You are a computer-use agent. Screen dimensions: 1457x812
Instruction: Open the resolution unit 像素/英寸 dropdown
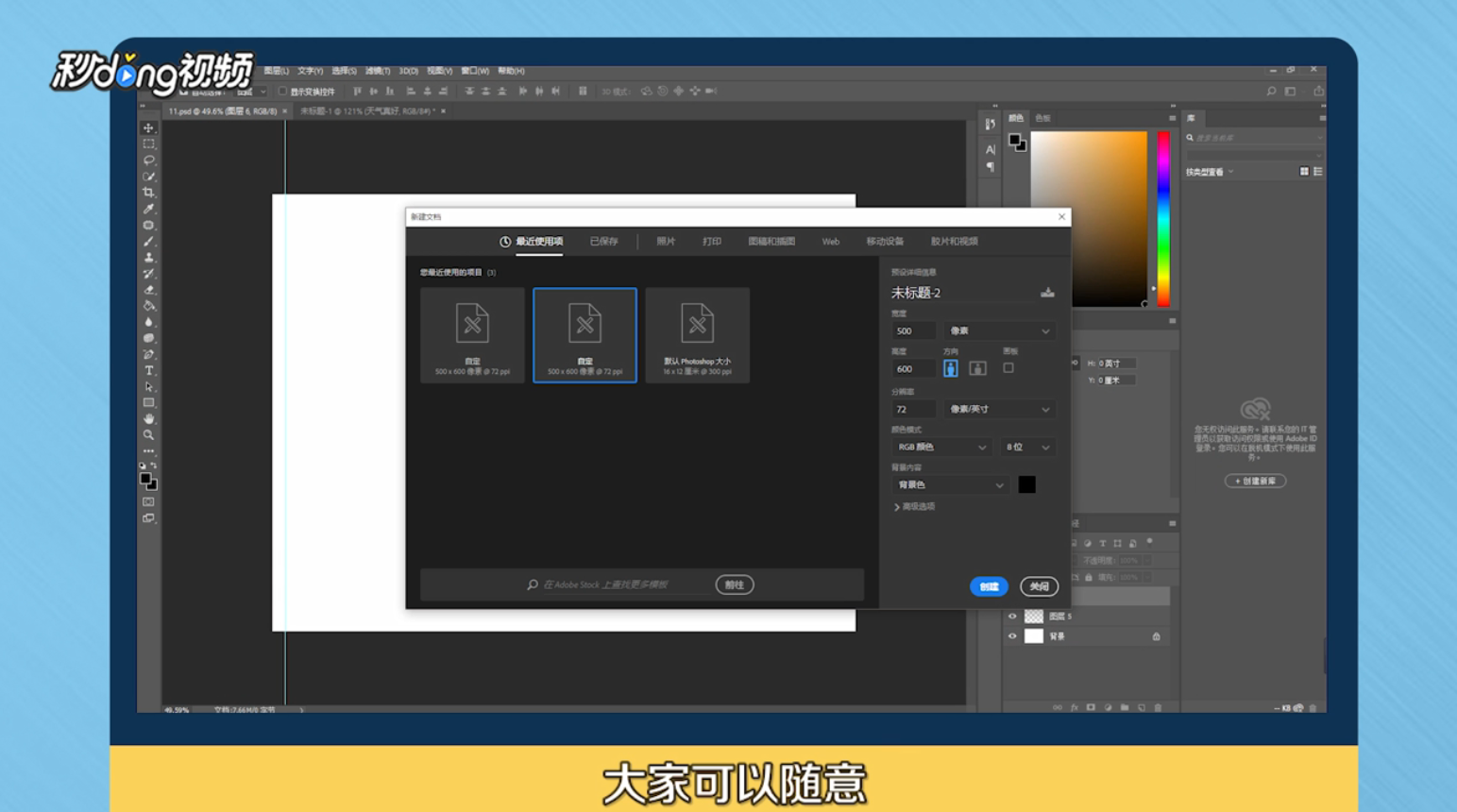(x=999, y=410)
